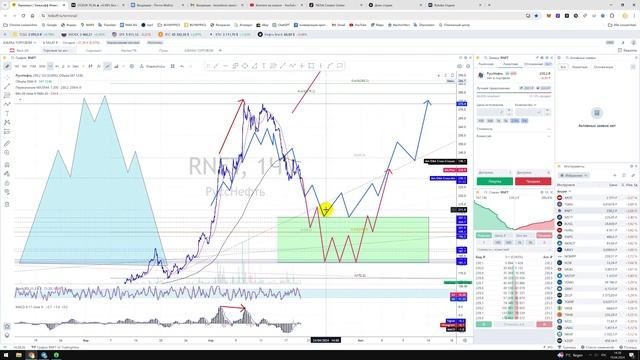Open the Windows Start menu
This screenshot has width=640, height=360.
pyautogui.click(x=5, y=355)
